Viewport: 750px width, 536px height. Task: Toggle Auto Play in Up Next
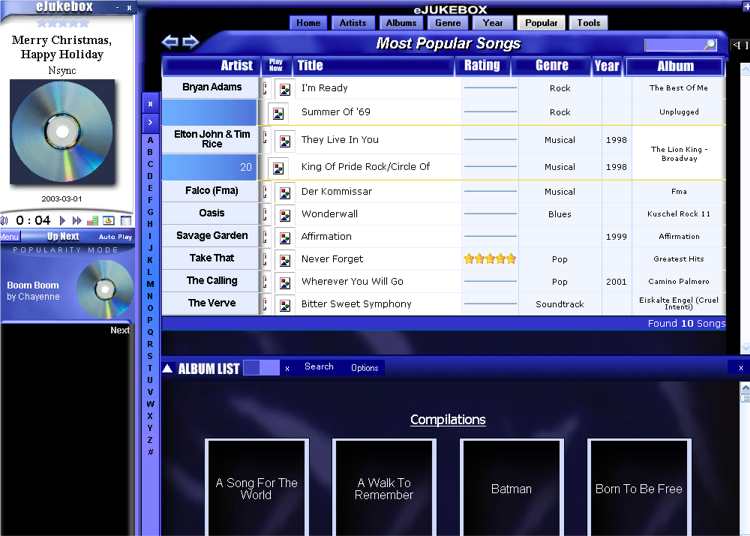point(115,237)
